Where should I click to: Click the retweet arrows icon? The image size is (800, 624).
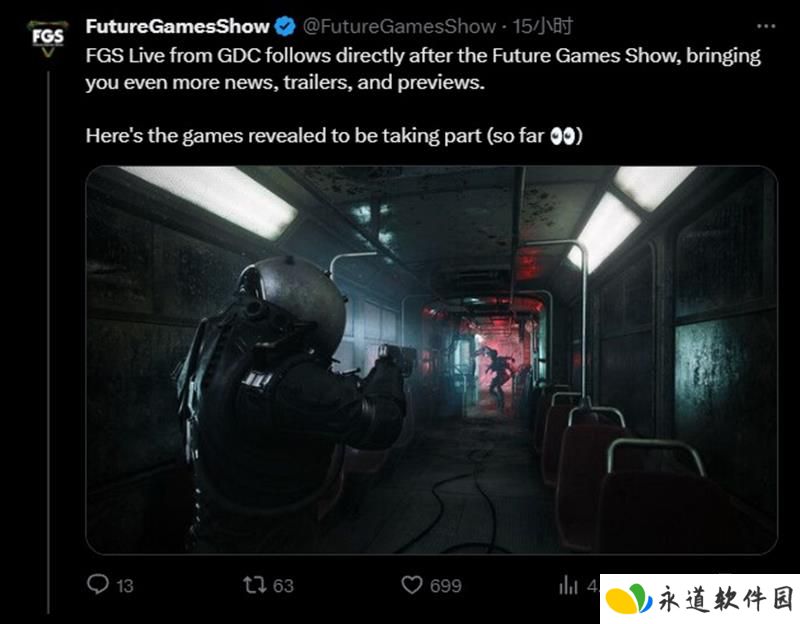(255, 585)
